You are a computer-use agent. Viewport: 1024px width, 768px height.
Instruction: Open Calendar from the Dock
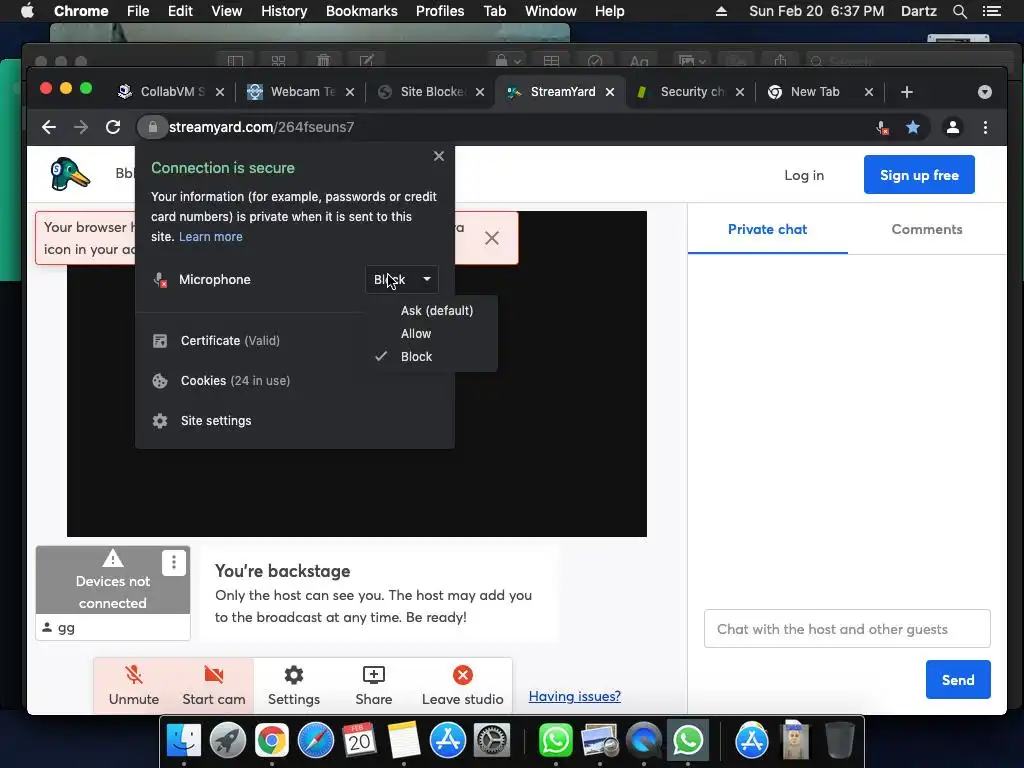pyautogui.click(x=359, y=740)
